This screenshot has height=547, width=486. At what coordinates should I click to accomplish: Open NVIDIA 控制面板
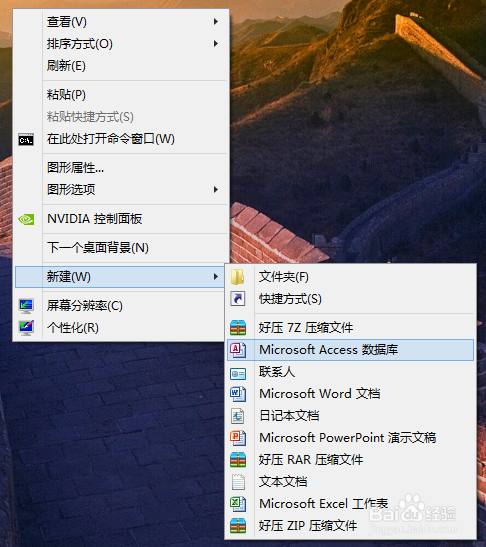(x=121, y=219)
